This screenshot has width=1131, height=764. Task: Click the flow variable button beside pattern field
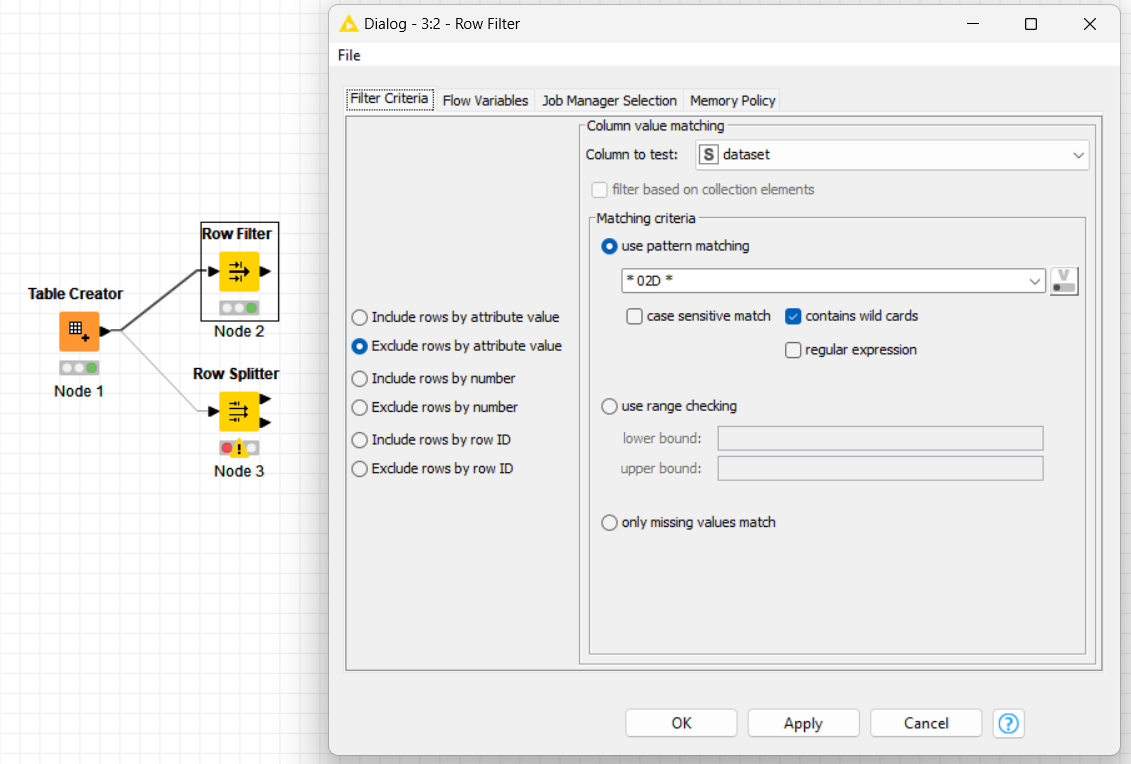(x=1064, y=282)
